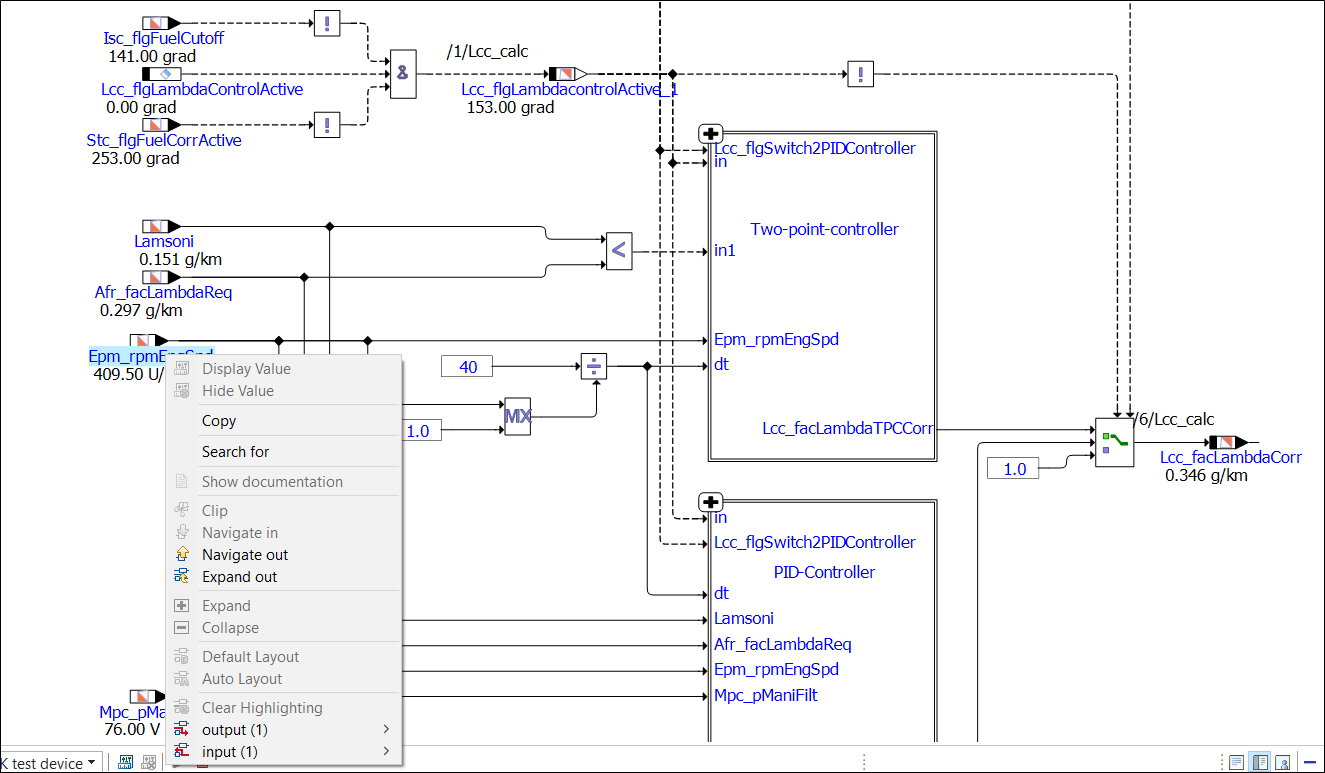The height and width of the screenshot is (773, 1325).
Task: Click the NOT operator above the Two-point-controller
Action: coord(859,73)
